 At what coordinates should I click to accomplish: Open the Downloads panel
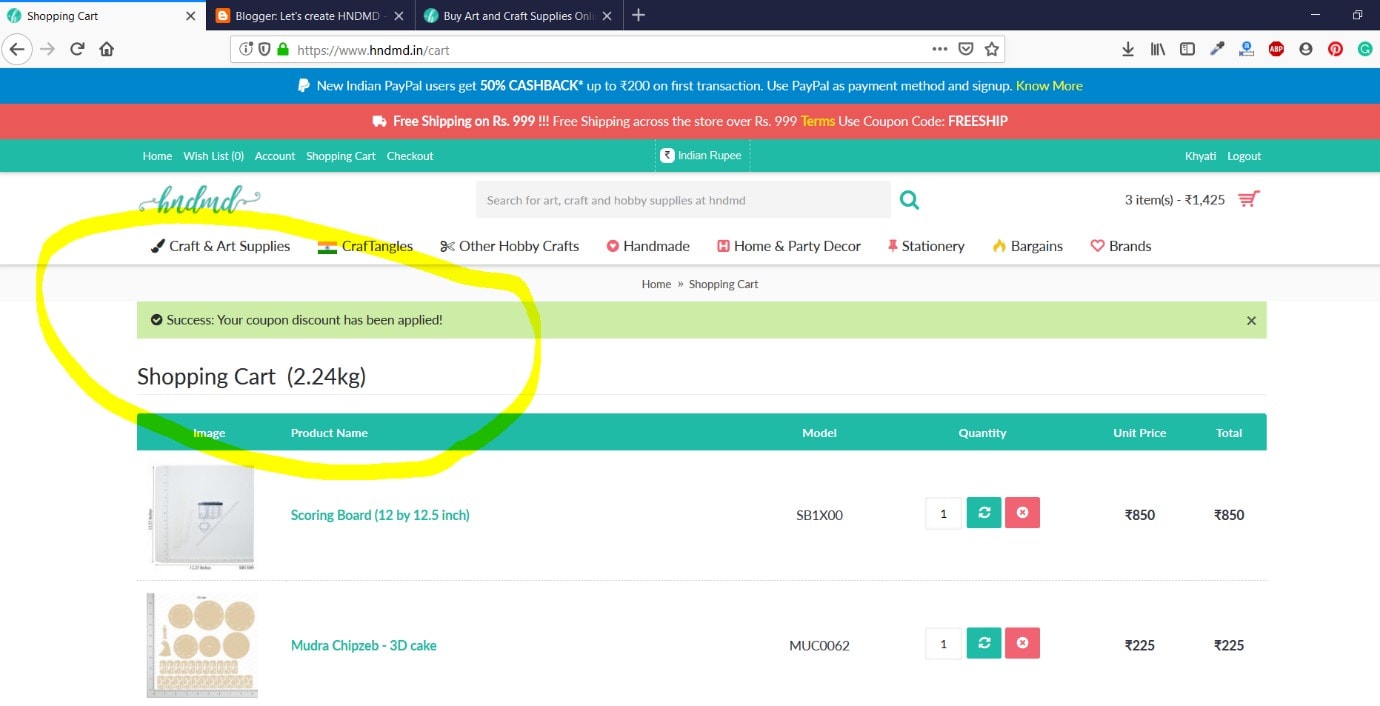tap(1128, 49)
